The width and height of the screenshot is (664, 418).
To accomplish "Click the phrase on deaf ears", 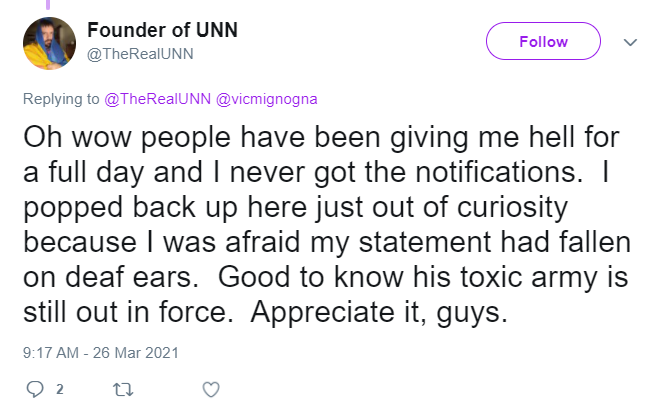I will (111, 278).
